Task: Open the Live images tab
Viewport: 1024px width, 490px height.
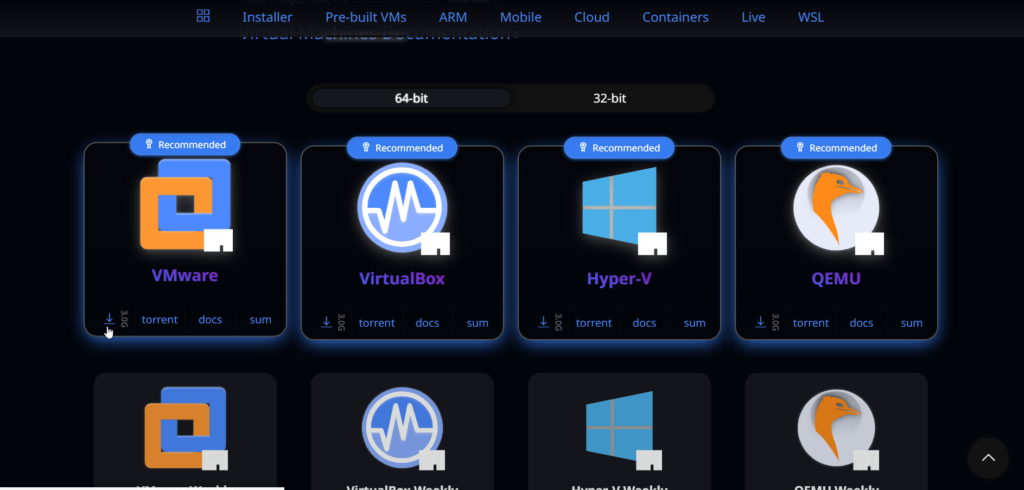Action: [753, 17]
